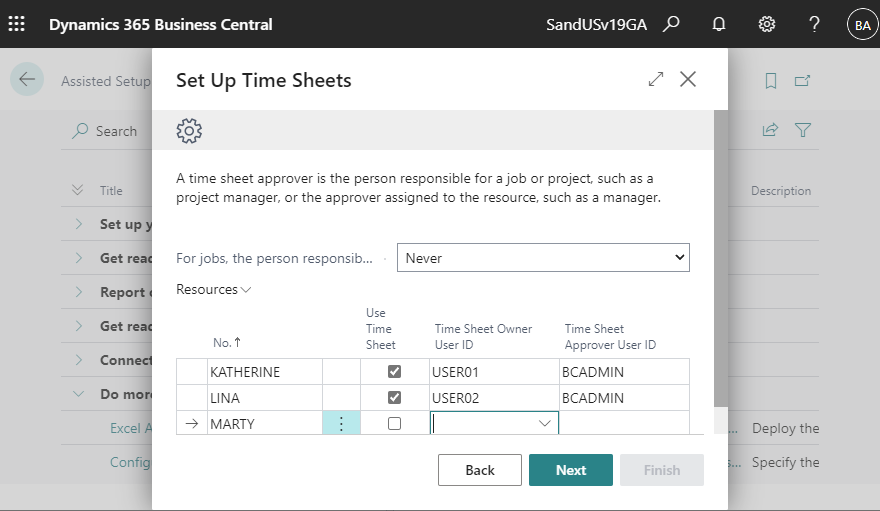The image size is (880, 511).
Task: Click the USER02 owner cell
Action: tap(494, 398)
